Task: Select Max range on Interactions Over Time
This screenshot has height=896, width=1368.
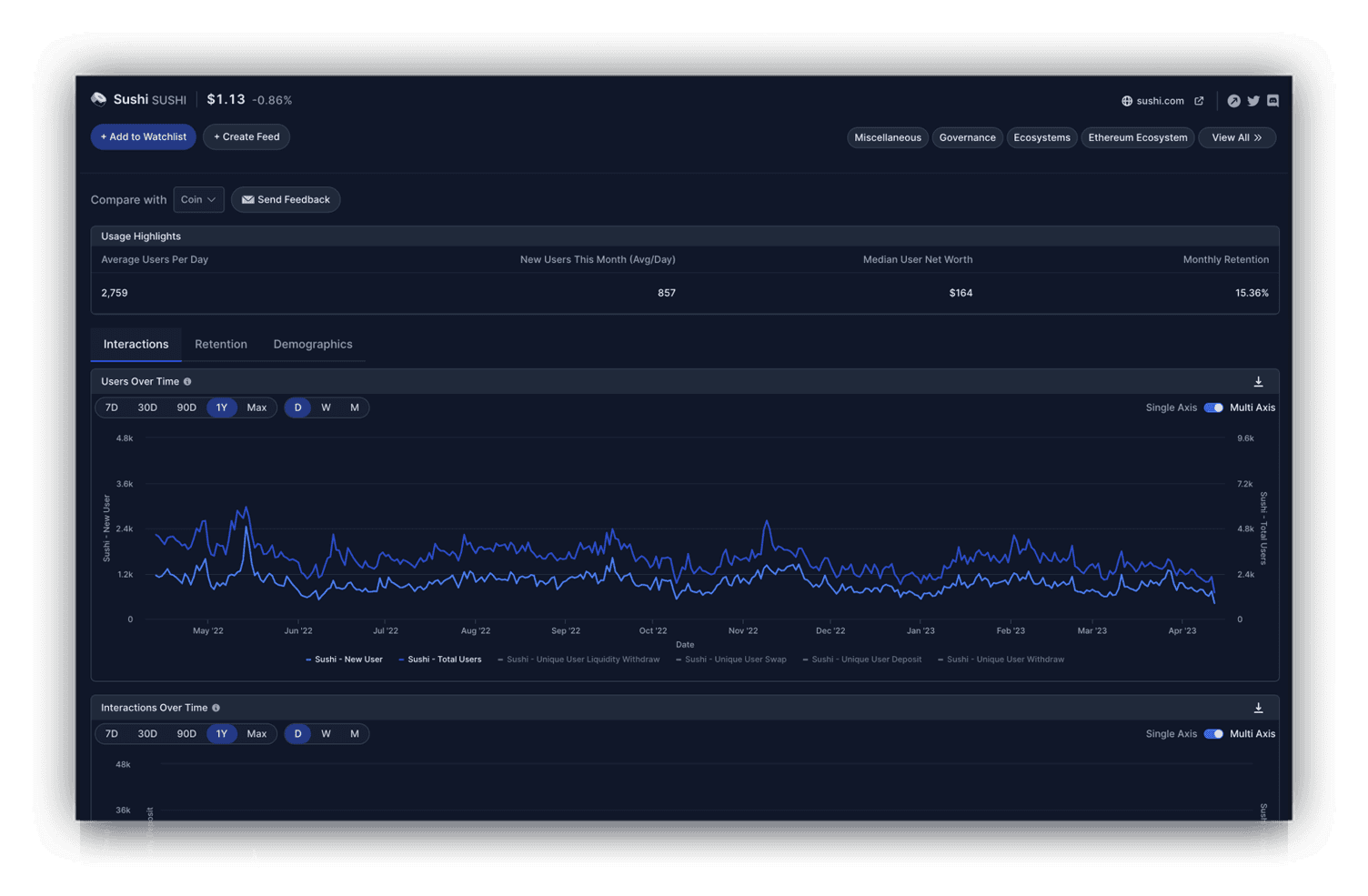Action: pos(256,734)
